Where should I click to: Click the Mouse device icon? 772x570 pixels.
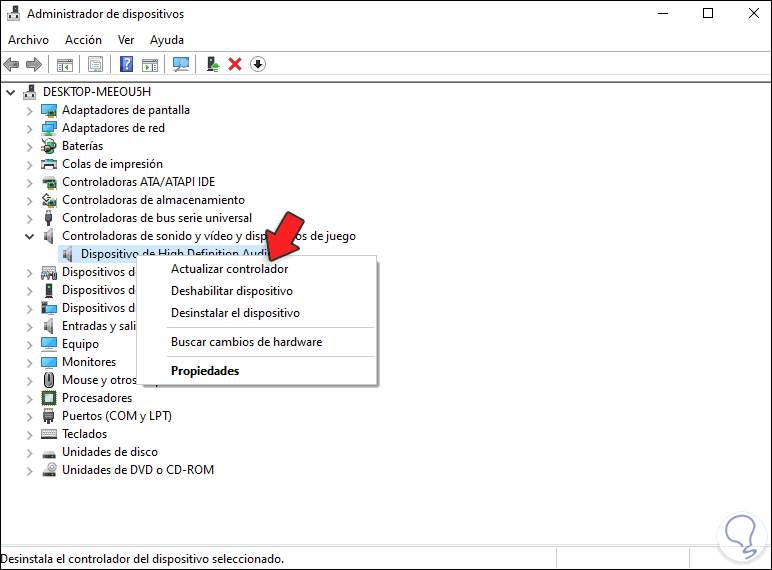pyautogui.click(x=49, y=380)
